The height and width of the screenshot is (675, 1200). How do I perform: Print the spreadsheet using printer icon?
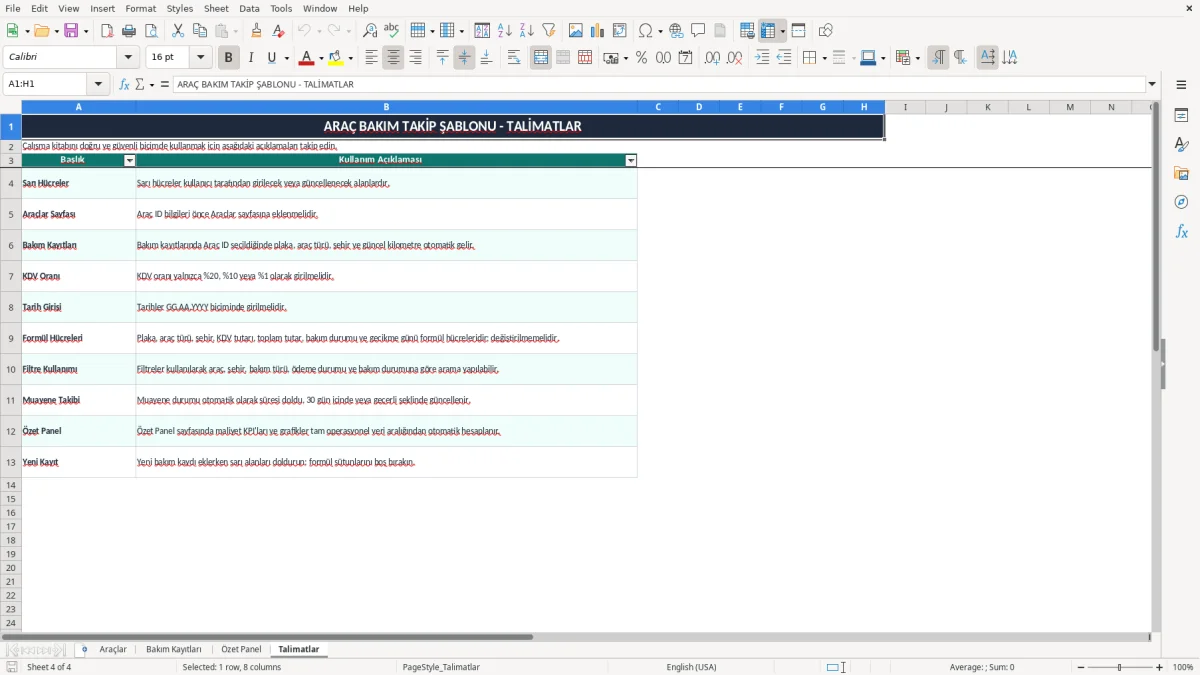[x=129, y=31]
